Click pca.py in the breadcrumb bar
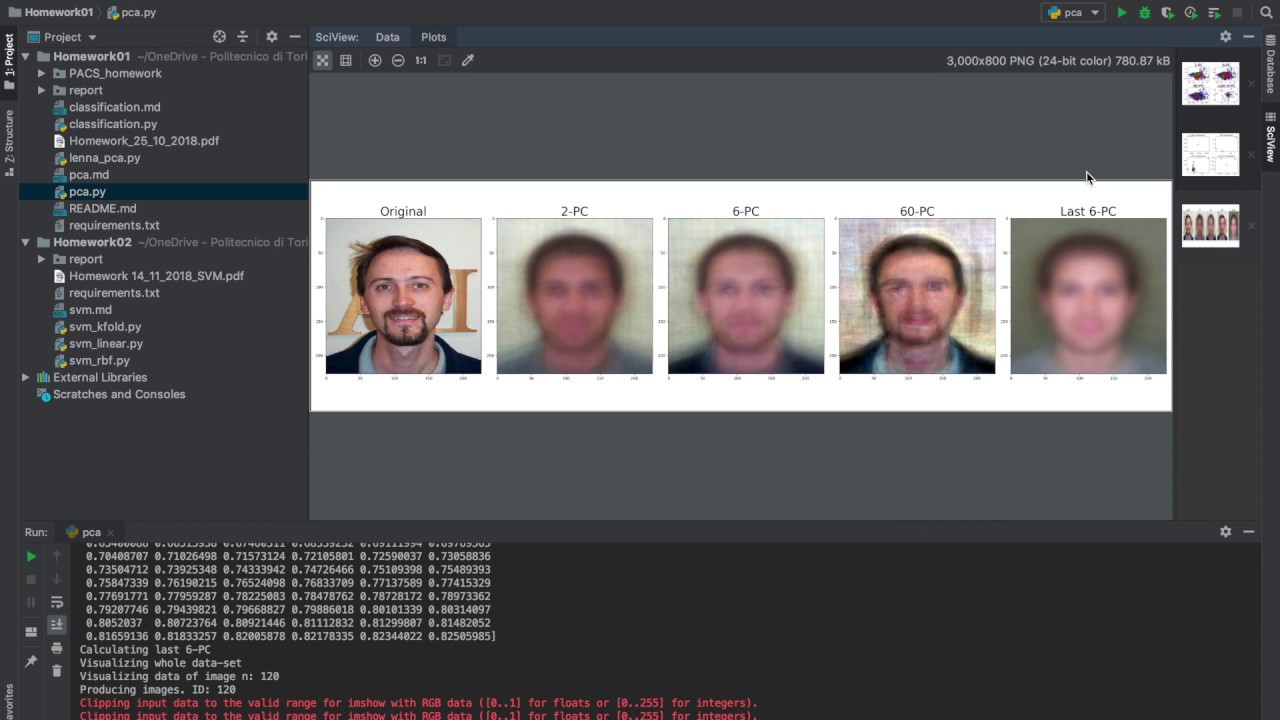 (131, 13)
